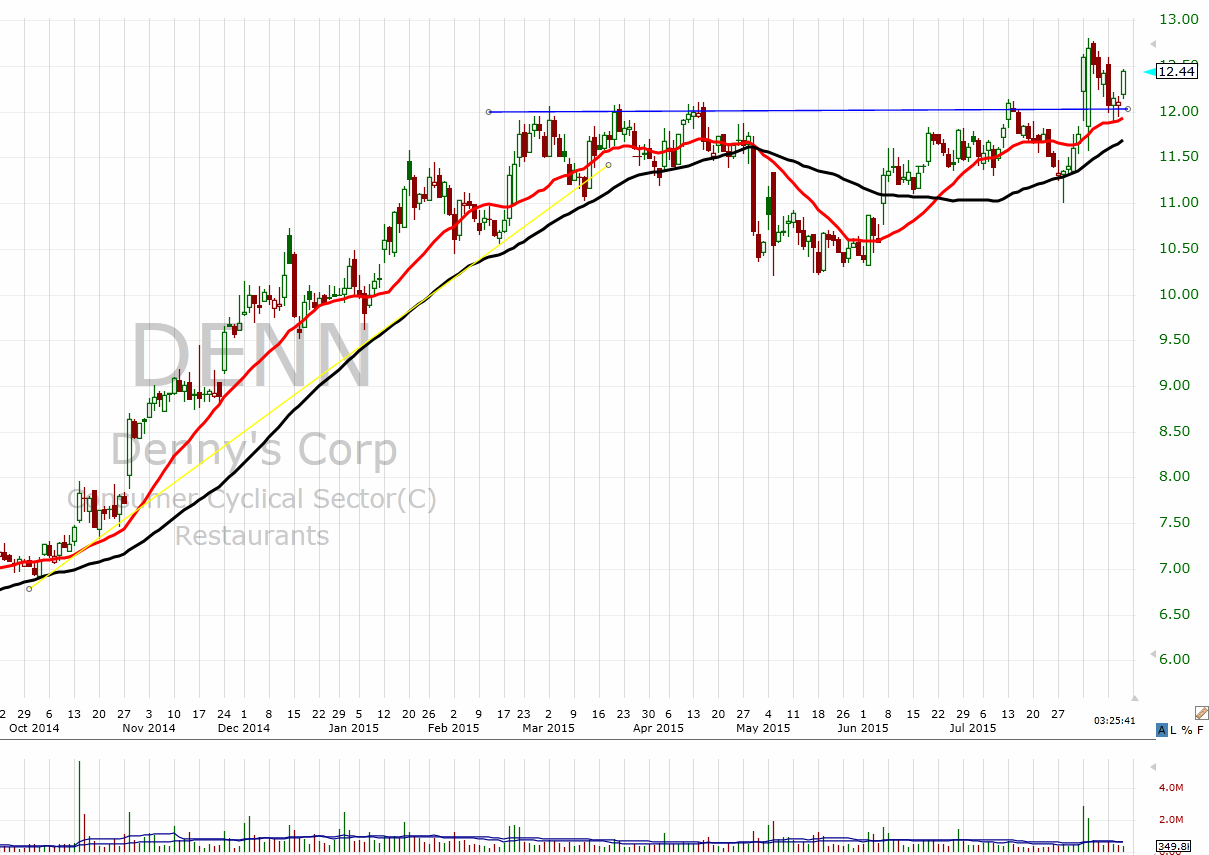Click the 2.0M volume axis label
The image size is (1209, 855).
click(x=1172, y=820)
